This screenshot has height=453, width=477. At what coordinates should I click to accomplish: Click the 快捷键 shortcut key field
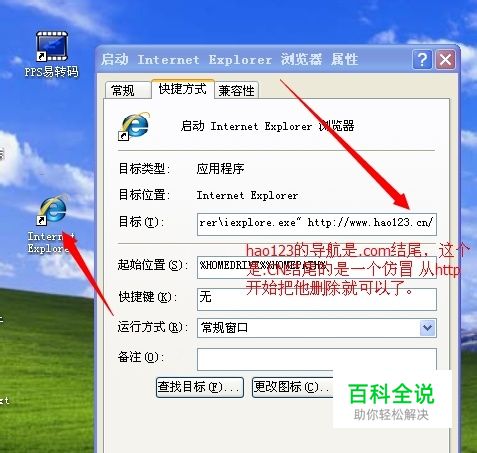[x=317, y=299]
